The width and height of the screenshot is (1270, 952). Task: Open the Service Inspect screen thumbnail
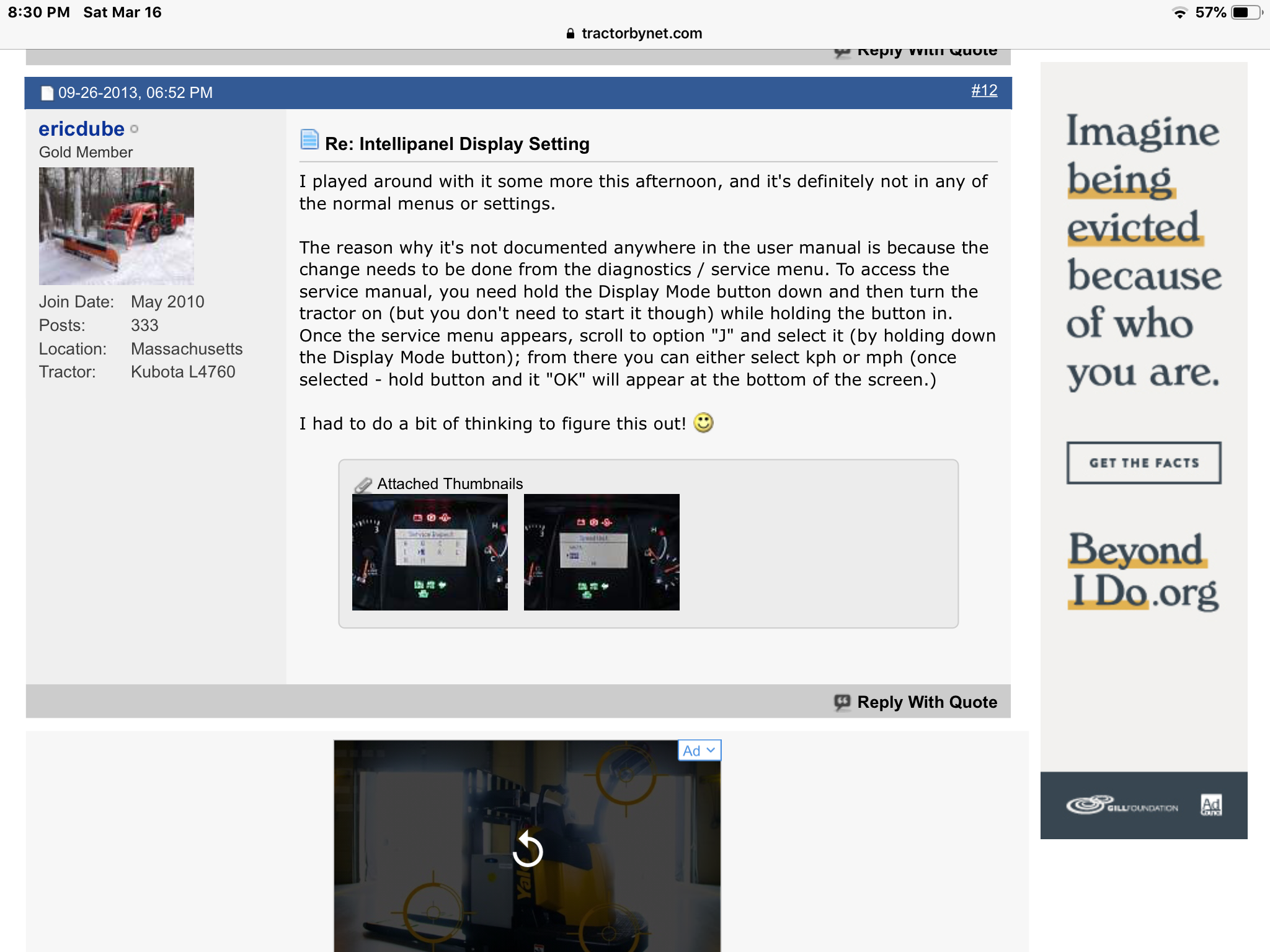(x=430, y=552)
